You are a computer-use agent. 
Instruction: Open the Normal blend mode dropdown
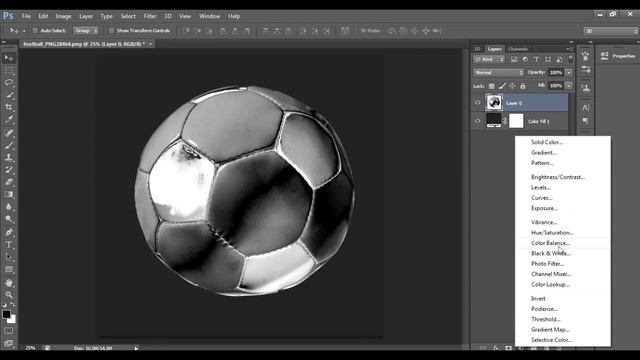[498, 73]
